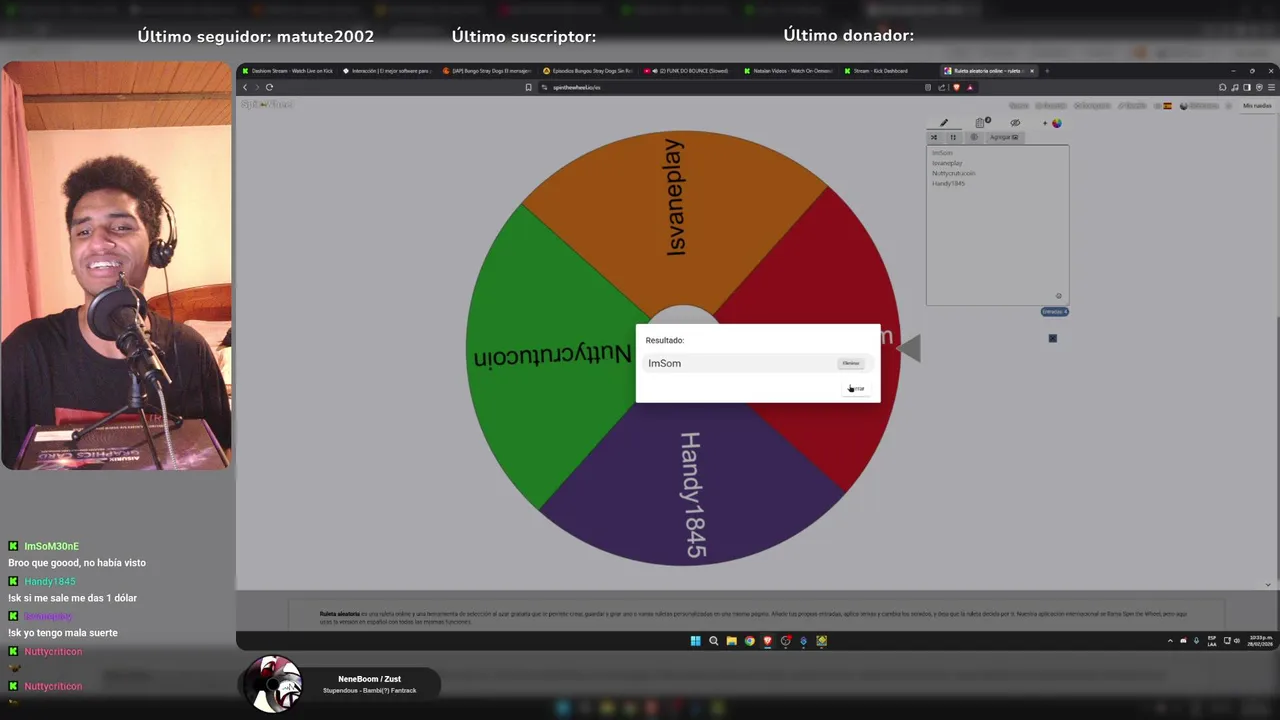Open the browser hamburger menu
Image resolution: width=1280 pixels, height=720 pixels.
click(x=1271, y=87)
